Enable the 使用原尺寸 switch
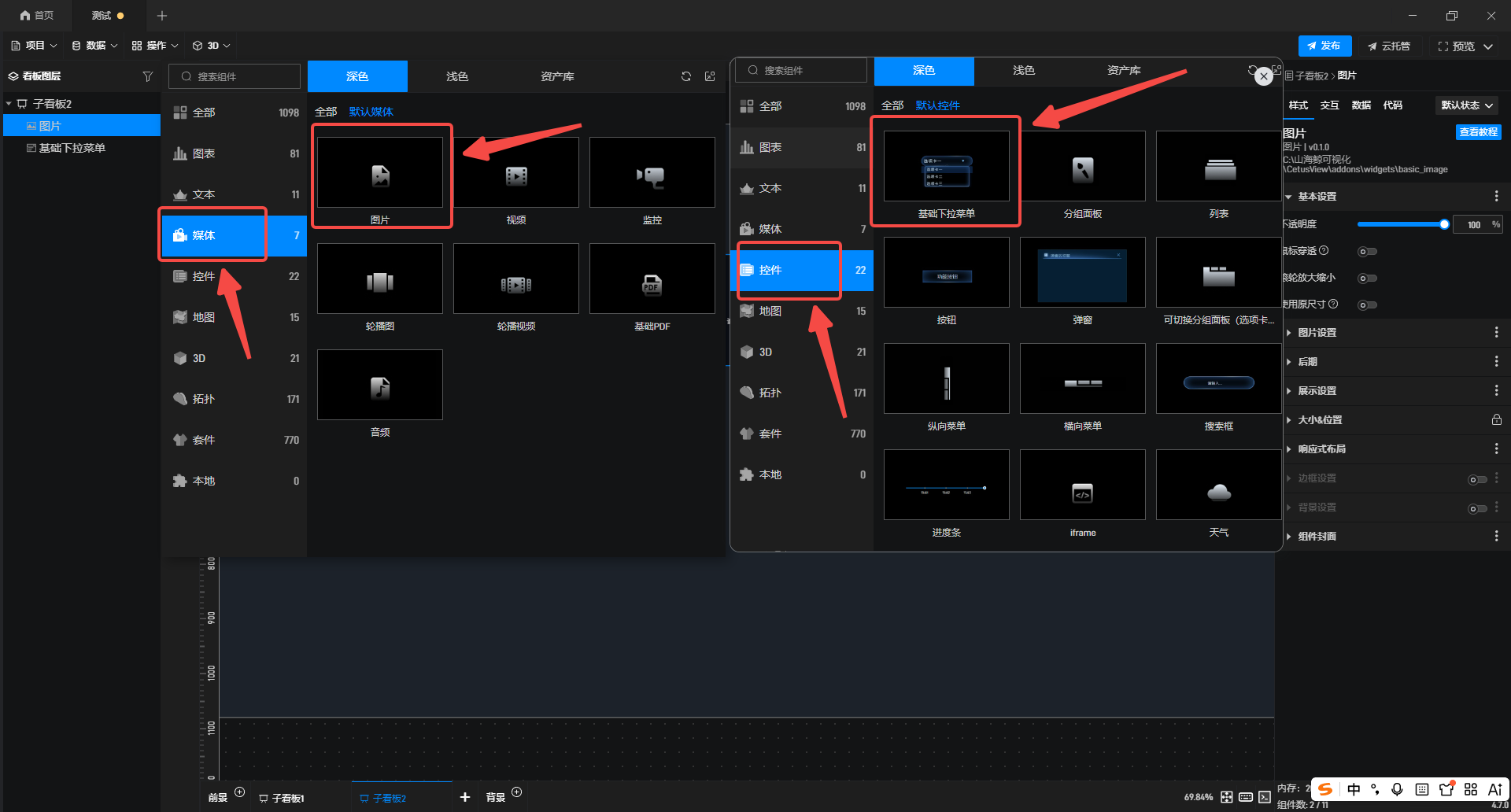 (x=1368, y=305)
